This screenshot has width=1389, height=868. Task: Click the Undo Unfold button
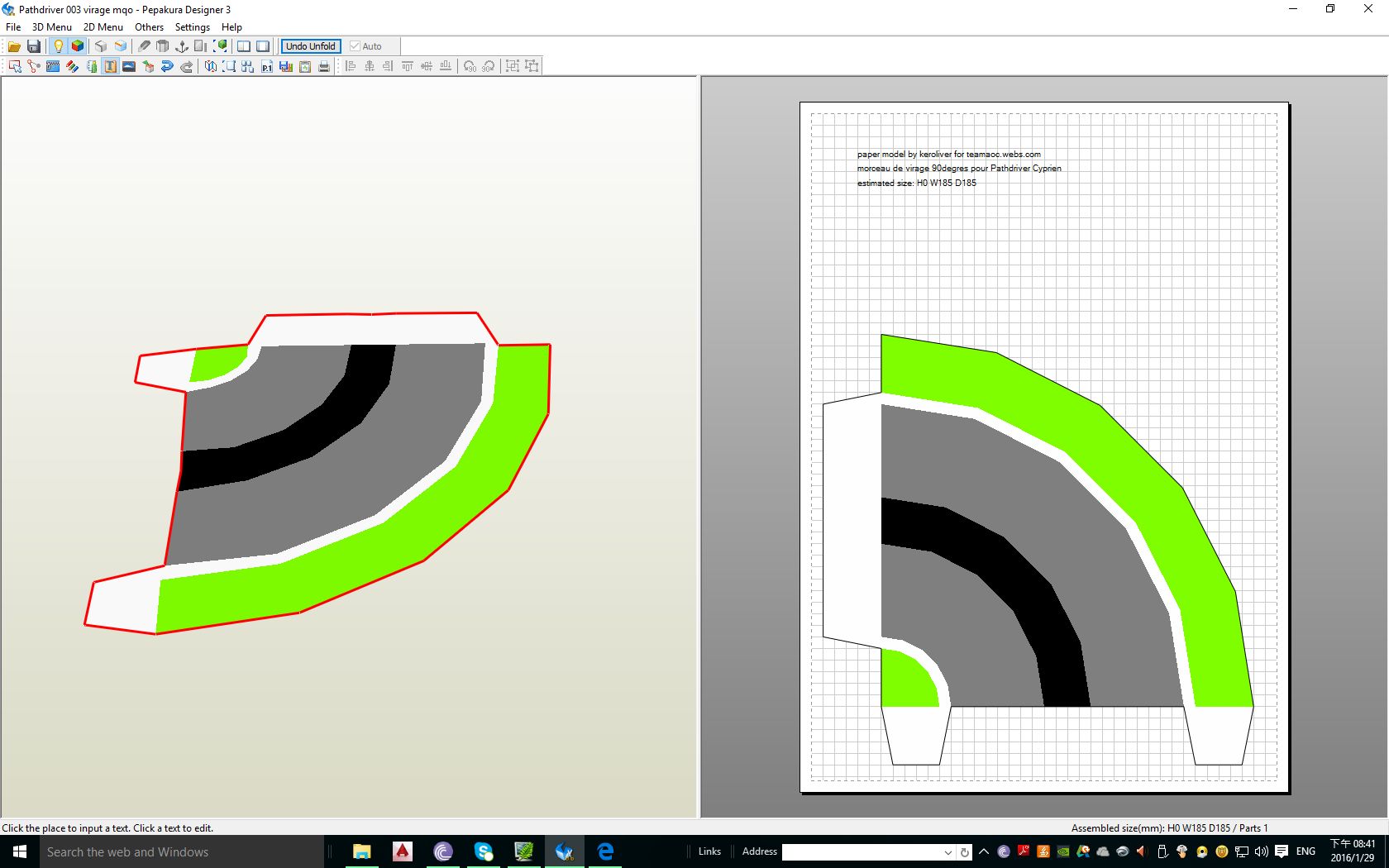310,46
